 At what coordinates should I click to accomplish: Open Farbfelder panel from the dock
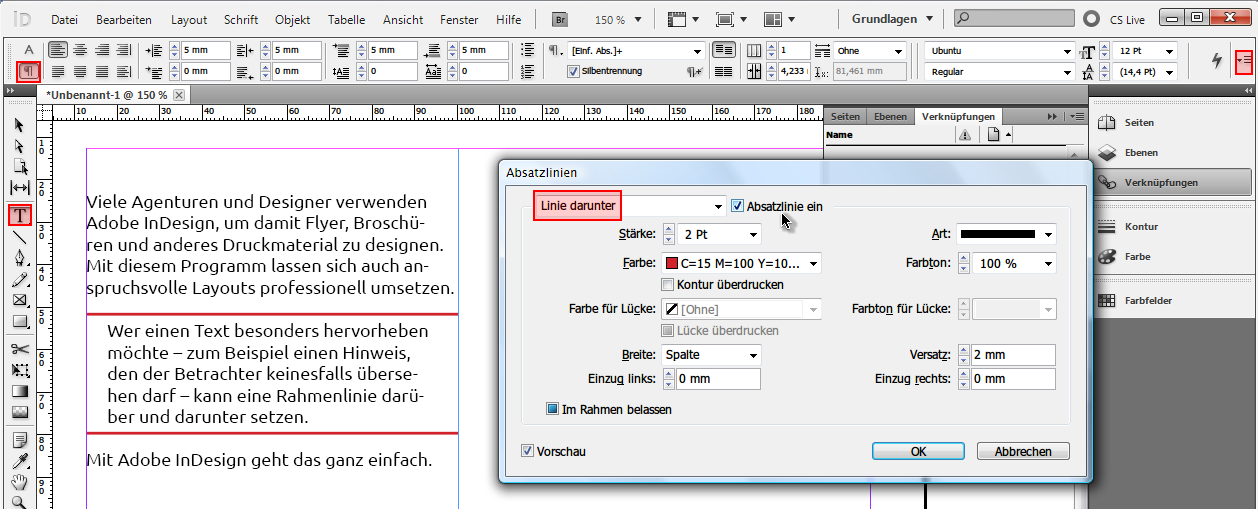(x=1148, y=300)
